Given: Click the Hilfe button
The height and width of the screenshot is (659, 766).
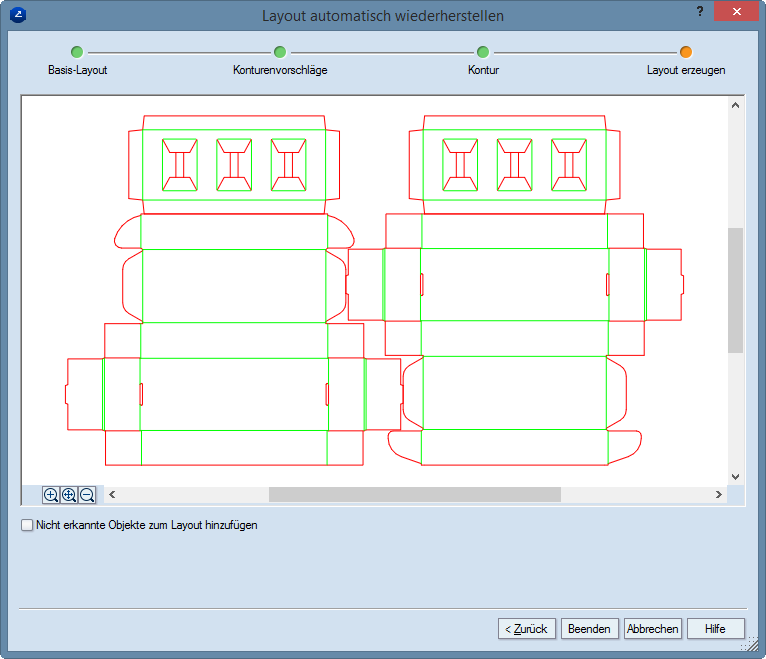Looking at the screenshot, I should click(716, 629).
